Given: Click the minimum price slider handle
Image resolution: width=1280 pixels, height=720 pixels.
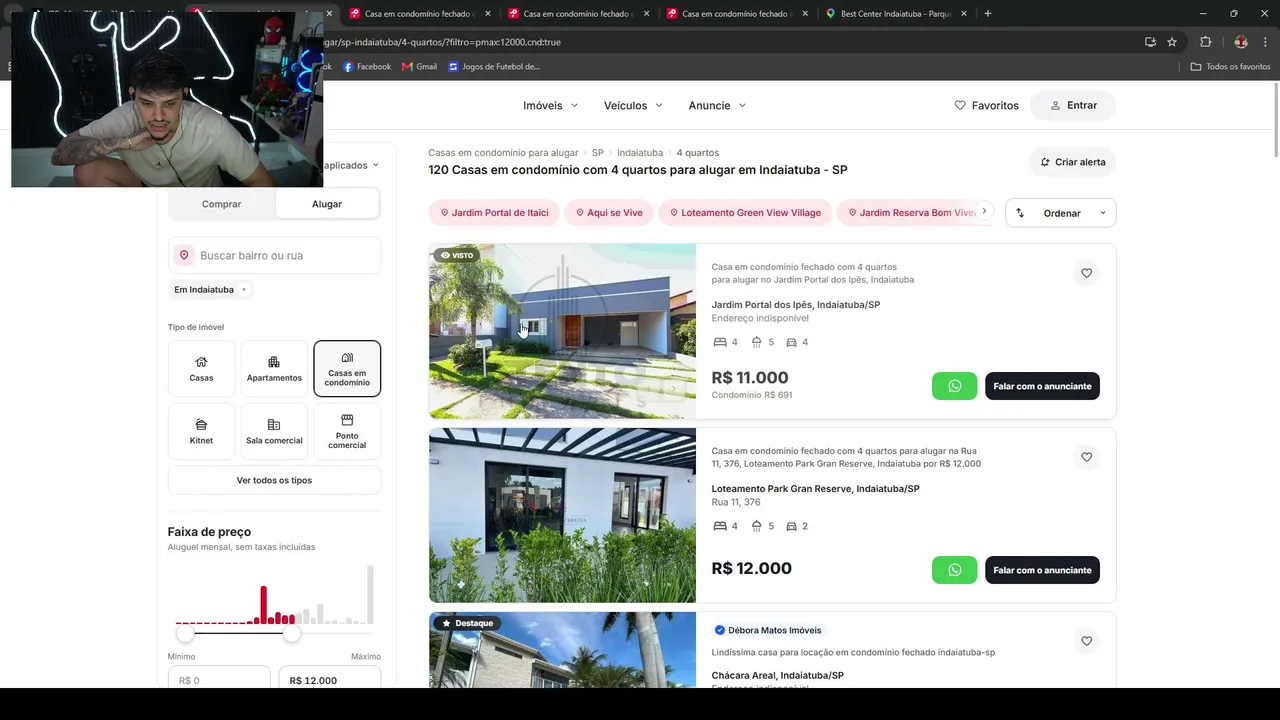Looking at the screenshot, I should (x=185, y=633).
